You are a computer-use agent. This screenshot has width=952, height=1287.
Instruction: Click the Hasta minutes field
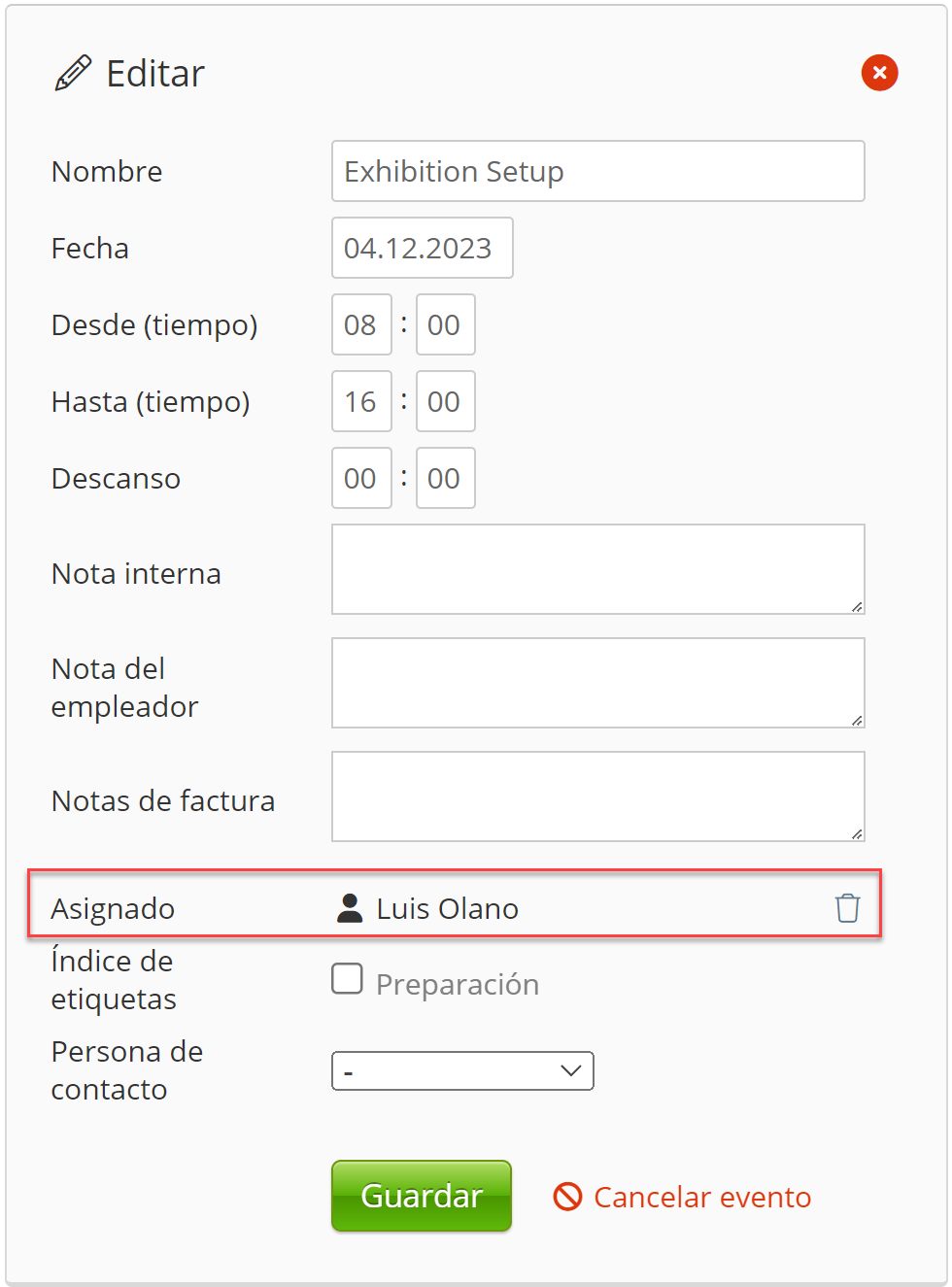[445, 401]
